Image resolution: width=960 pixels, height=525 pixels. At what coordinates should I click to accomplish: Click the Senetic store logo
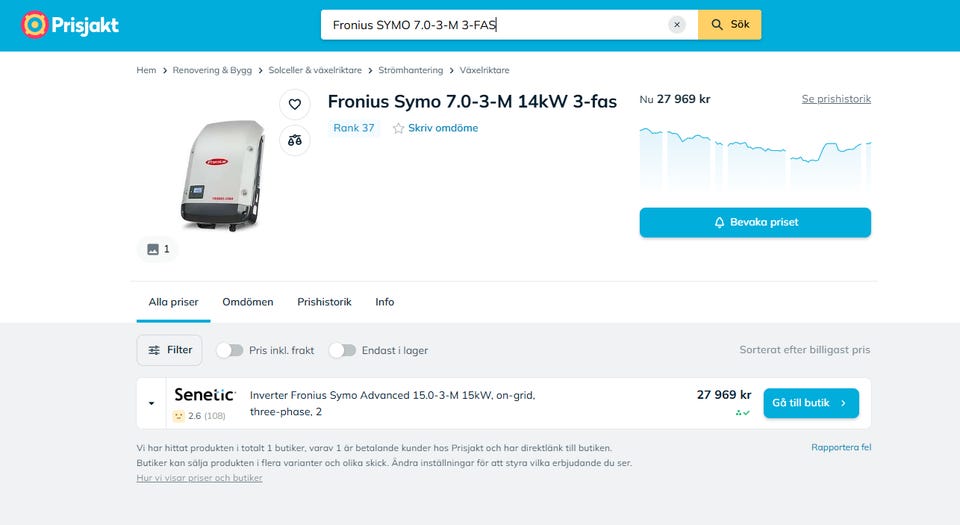click(x=204, y=395)
